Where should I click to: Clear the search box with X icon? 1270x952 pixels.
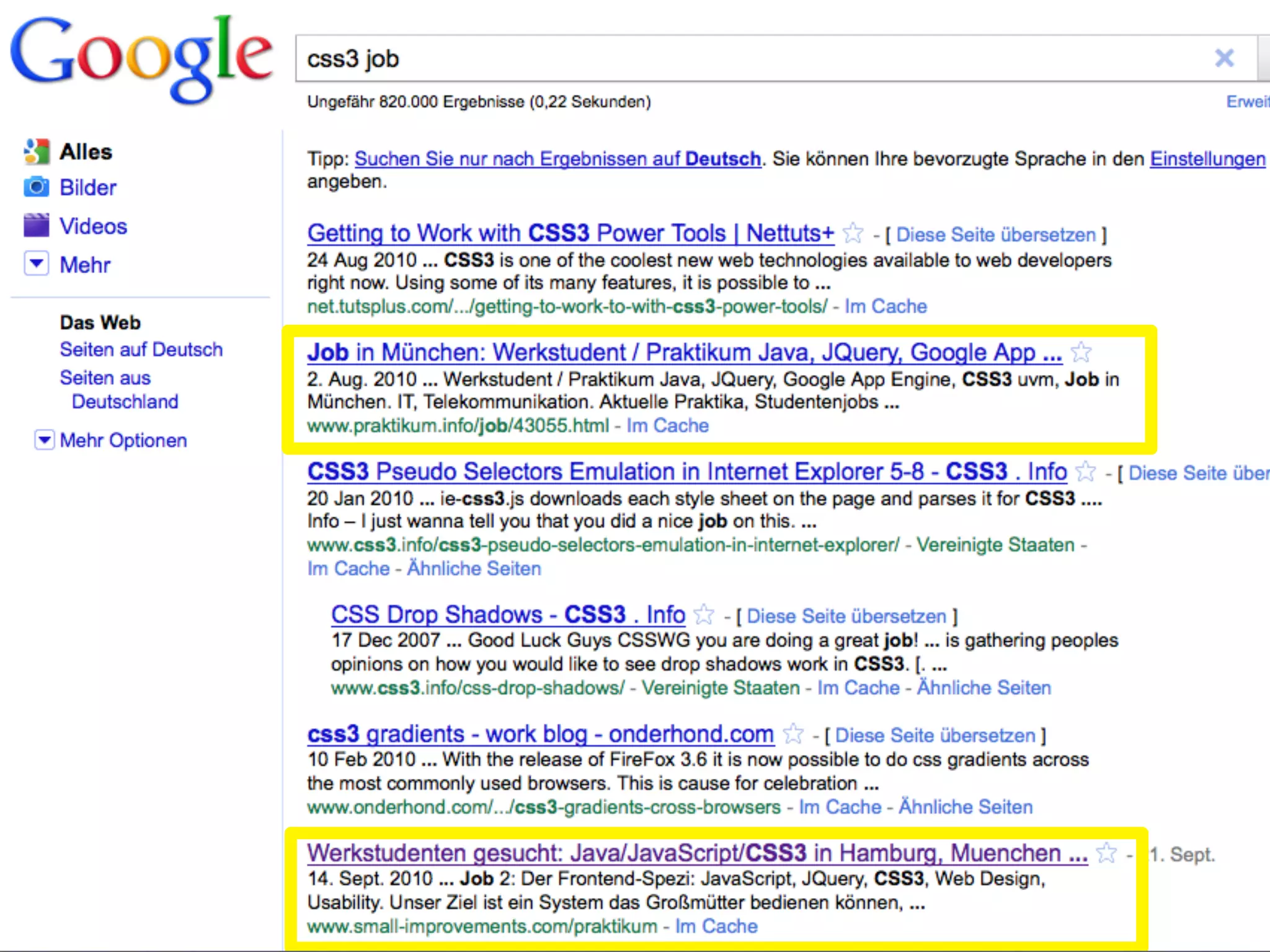[x=1223, y=58]
